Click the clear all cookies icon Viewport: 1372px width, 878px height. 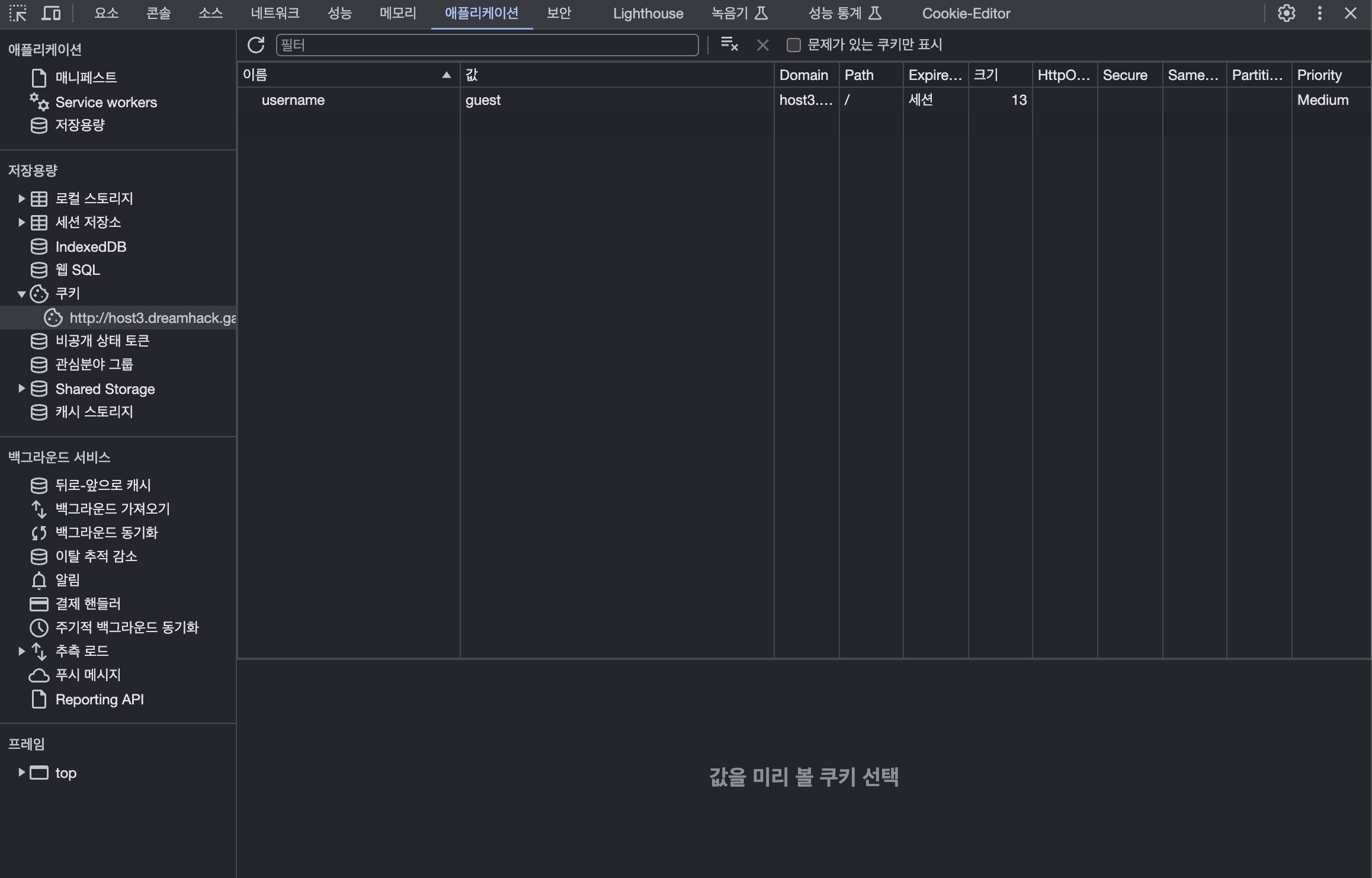729,45
